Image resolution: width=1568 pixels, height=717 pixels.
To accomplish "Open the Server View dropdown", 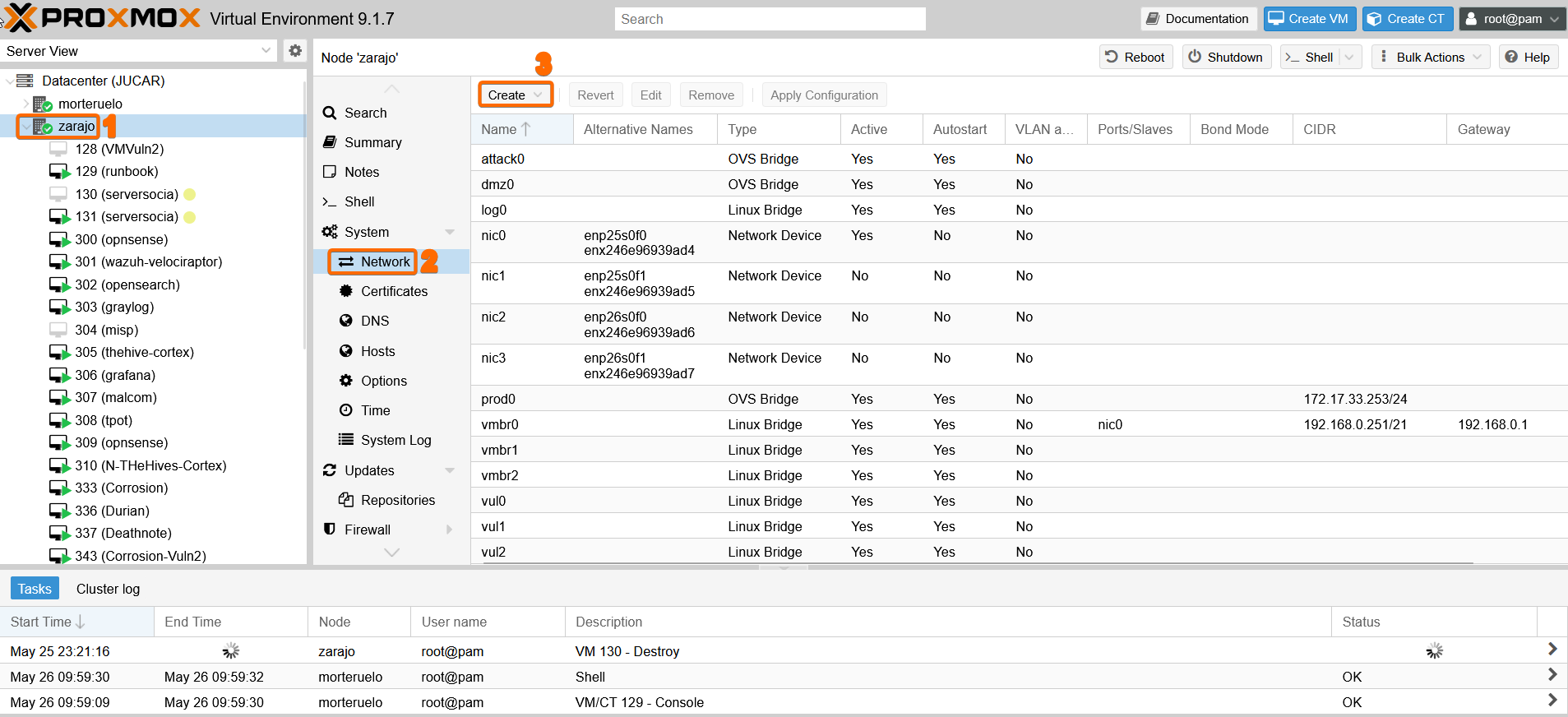I will click(x=266, y=51).
